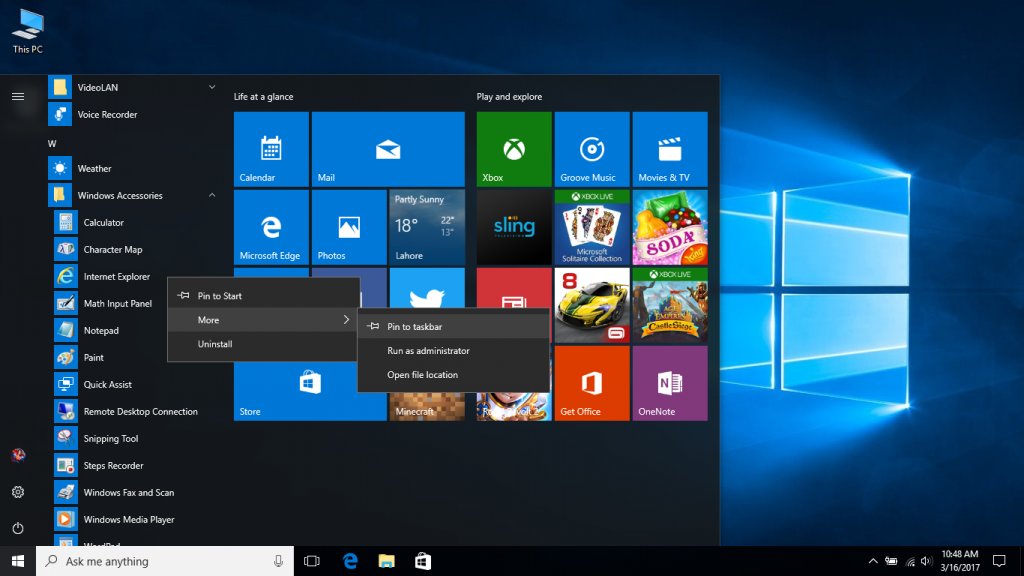Choose Run as administrator
1024x576 pixels.
click(x=428, y=351)
